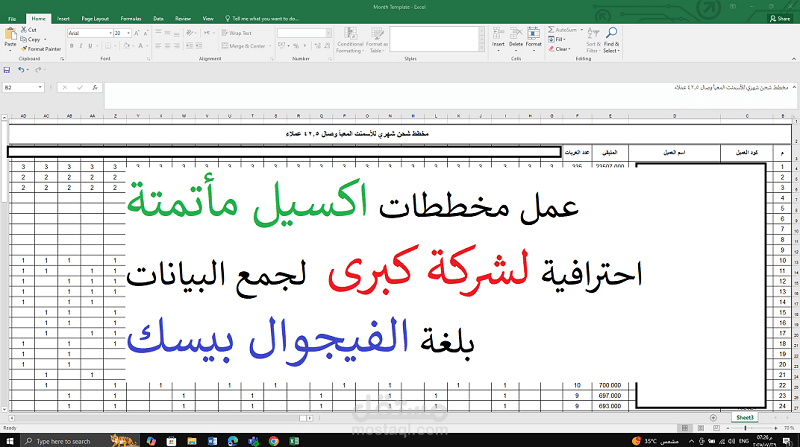Click the Copy icon in Clipboard group

pyautogui.click(x=23, y=39)
